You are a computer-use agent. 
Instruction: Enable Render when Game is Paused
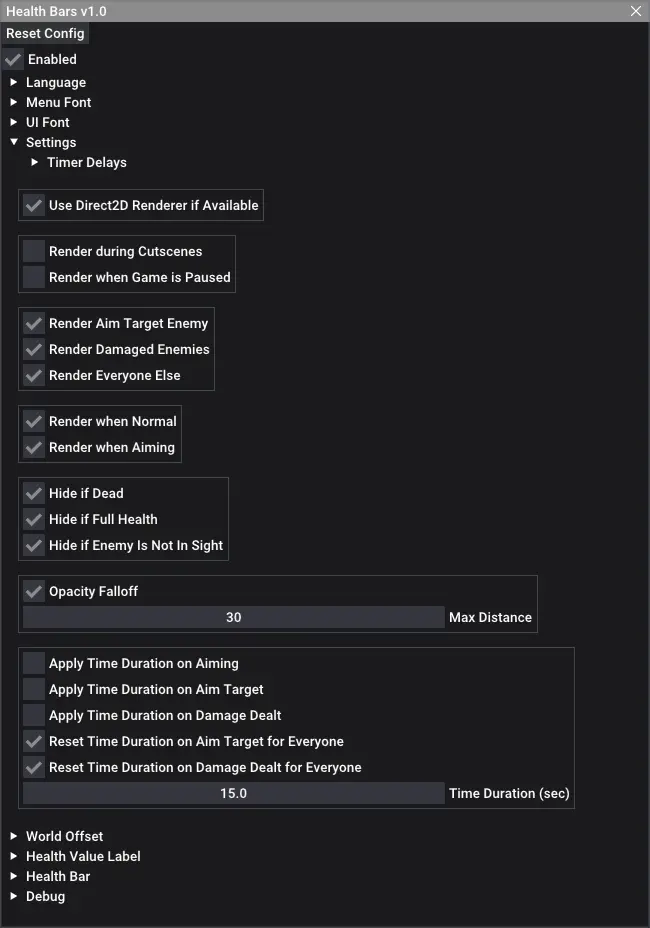[34, 277]
